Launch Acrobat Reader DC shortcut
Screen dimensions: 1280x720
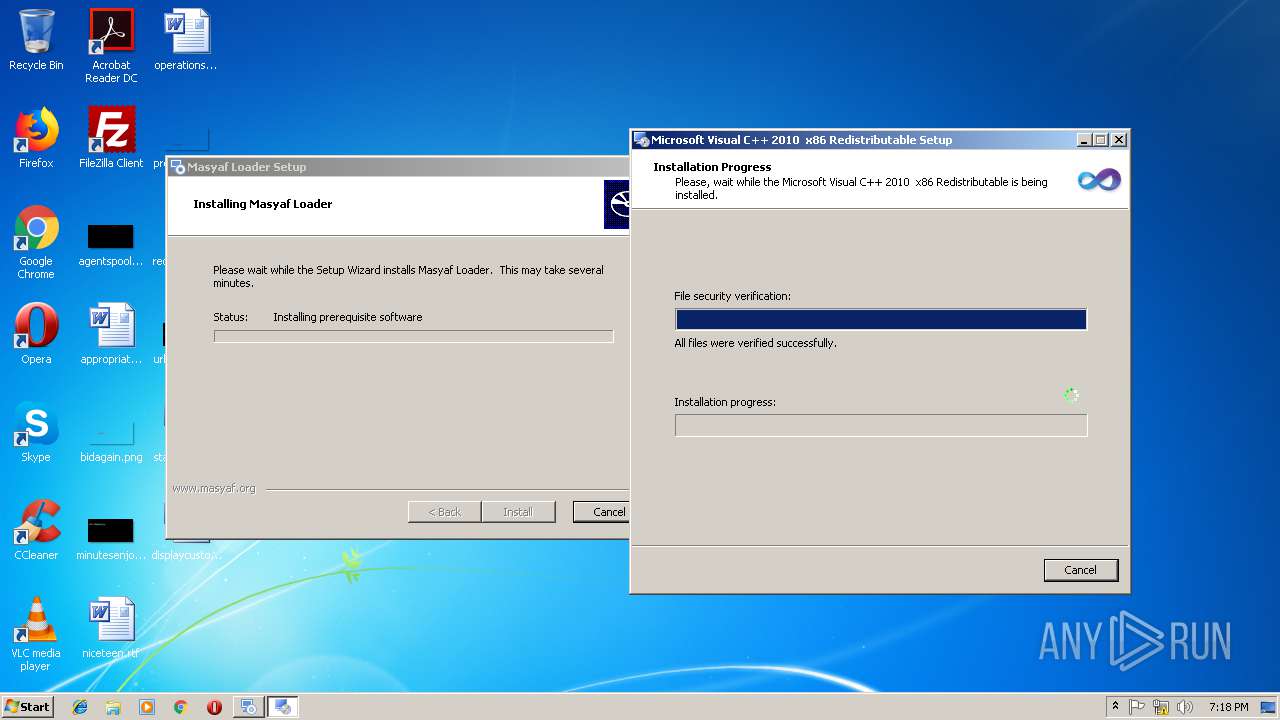tap(111, 46)
